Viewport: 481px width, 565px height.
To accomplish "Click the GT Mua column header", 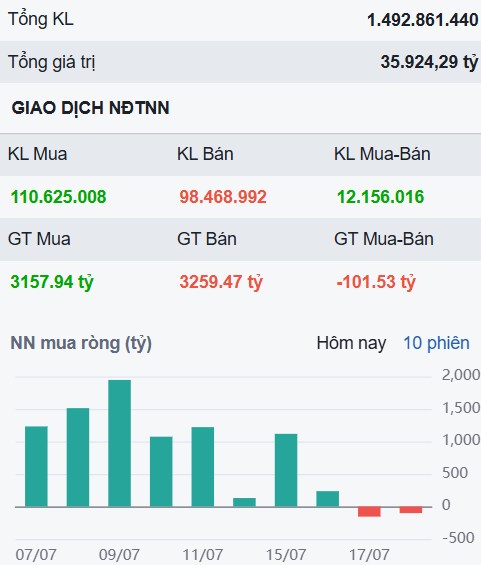I will coord(39,239).
